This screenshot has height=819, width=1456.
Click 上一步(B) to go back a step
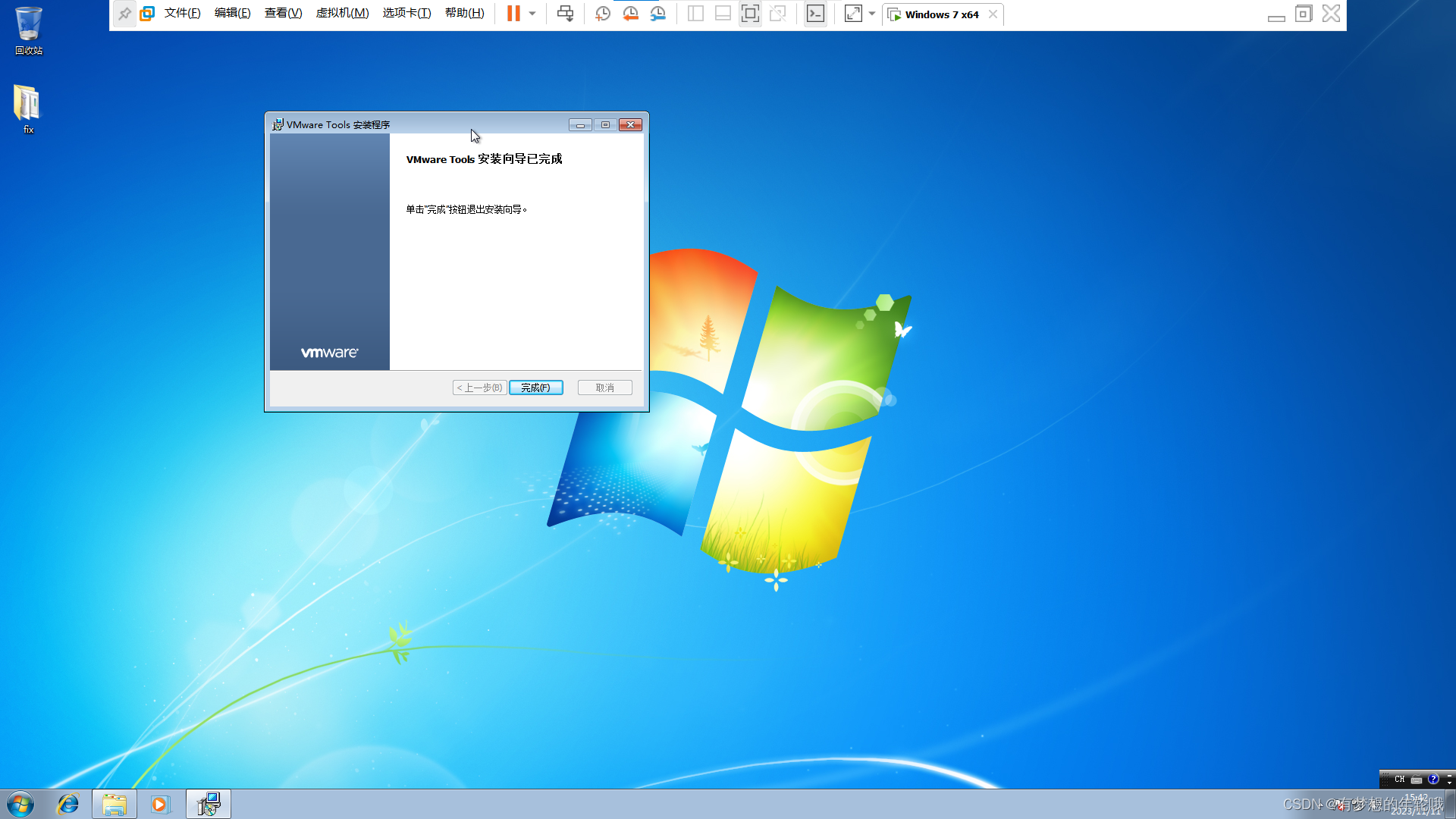click(x=479, y=387)
